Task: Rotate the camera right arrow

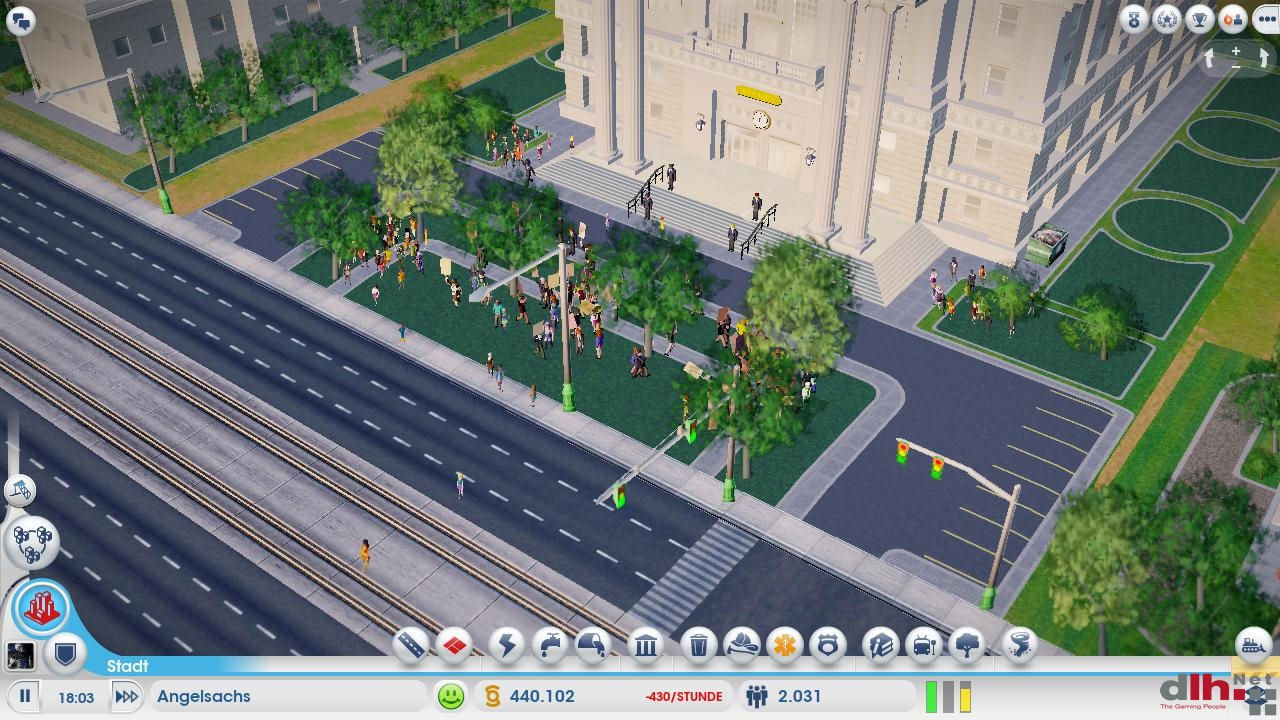Action: click(x=1263, y=59)
